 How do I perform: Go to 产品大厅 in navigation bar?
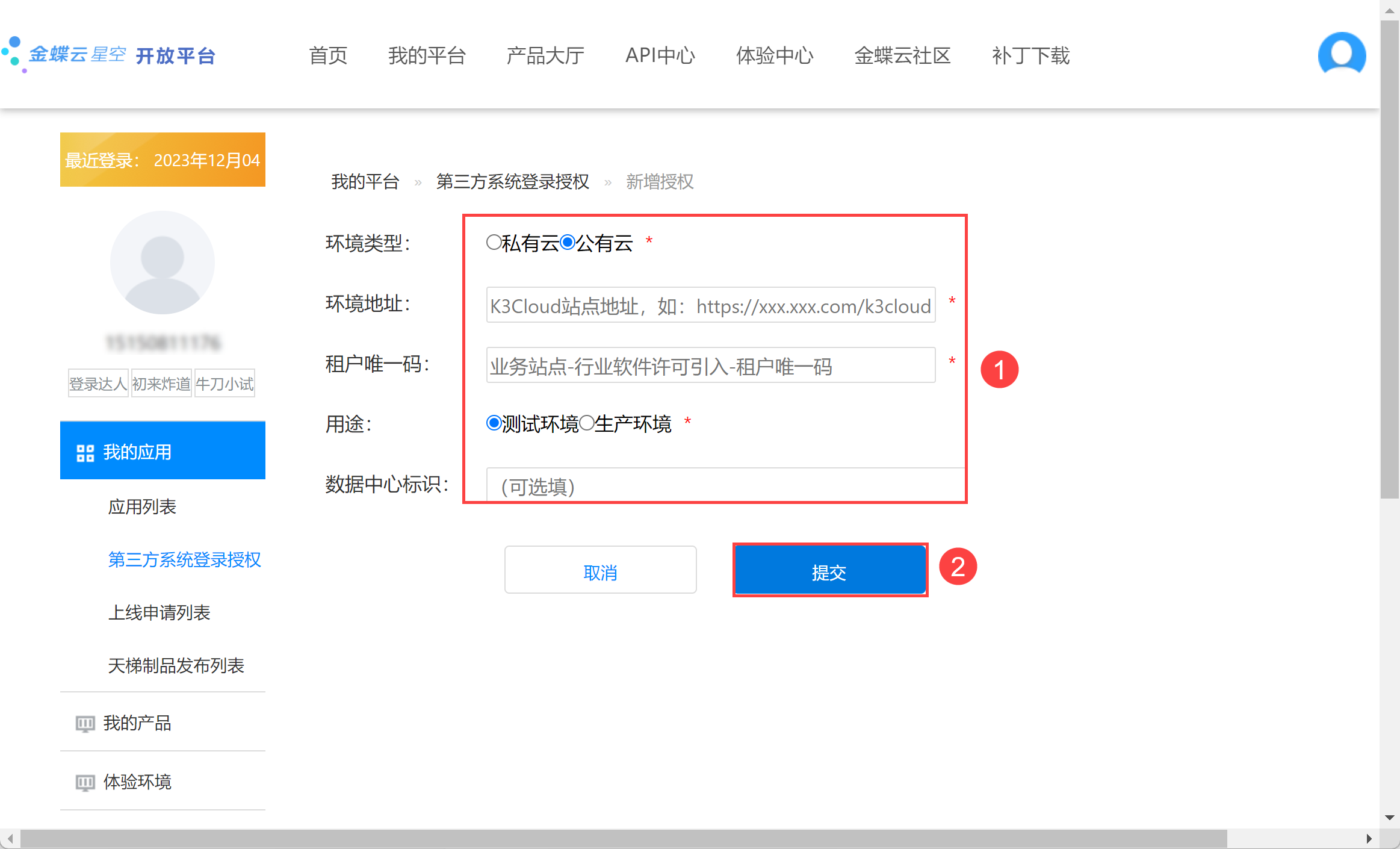[545, 55]
